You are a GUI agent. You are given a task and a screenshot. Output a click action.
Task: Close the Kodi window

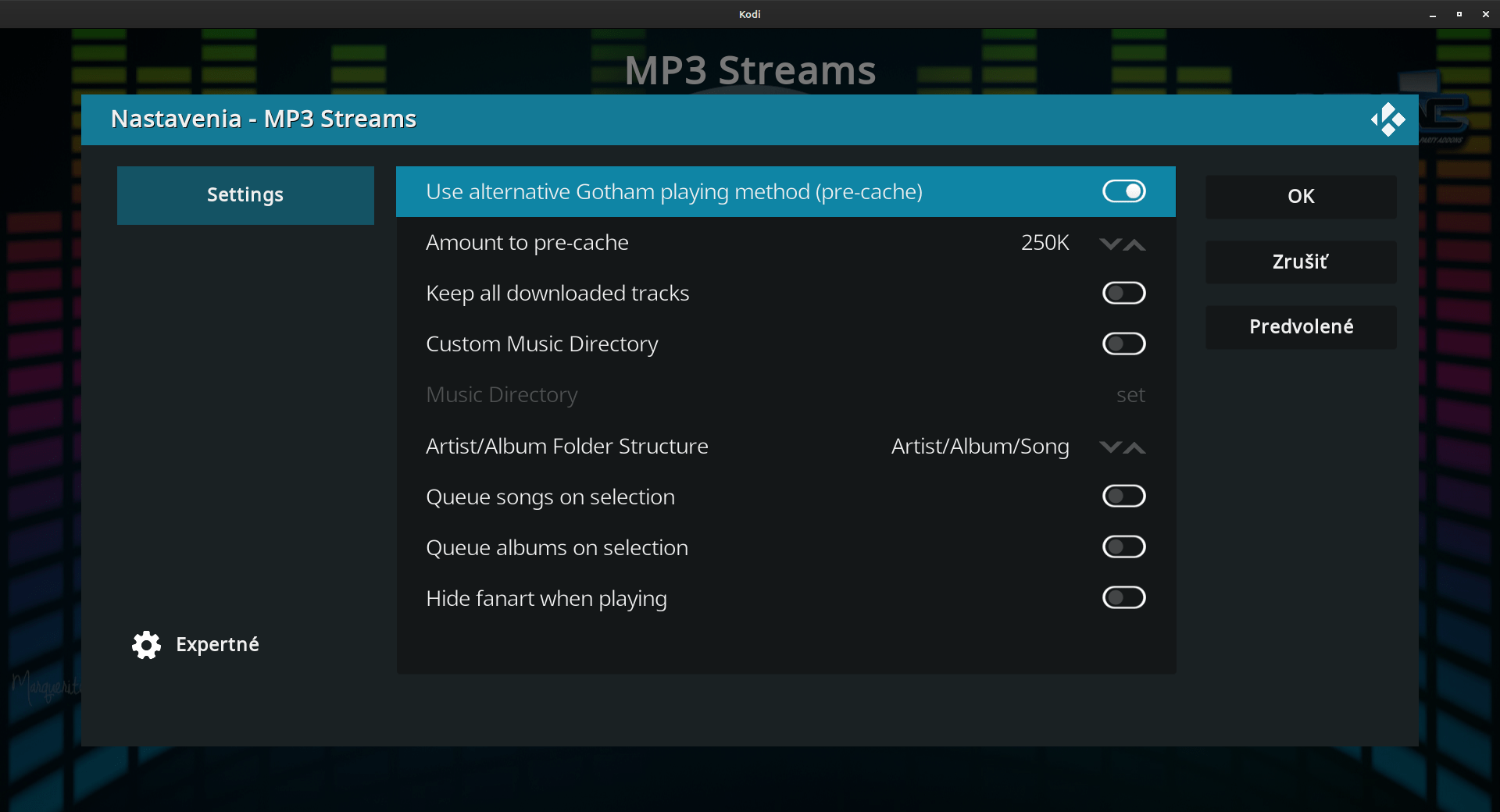click(x=1486, y=14)
